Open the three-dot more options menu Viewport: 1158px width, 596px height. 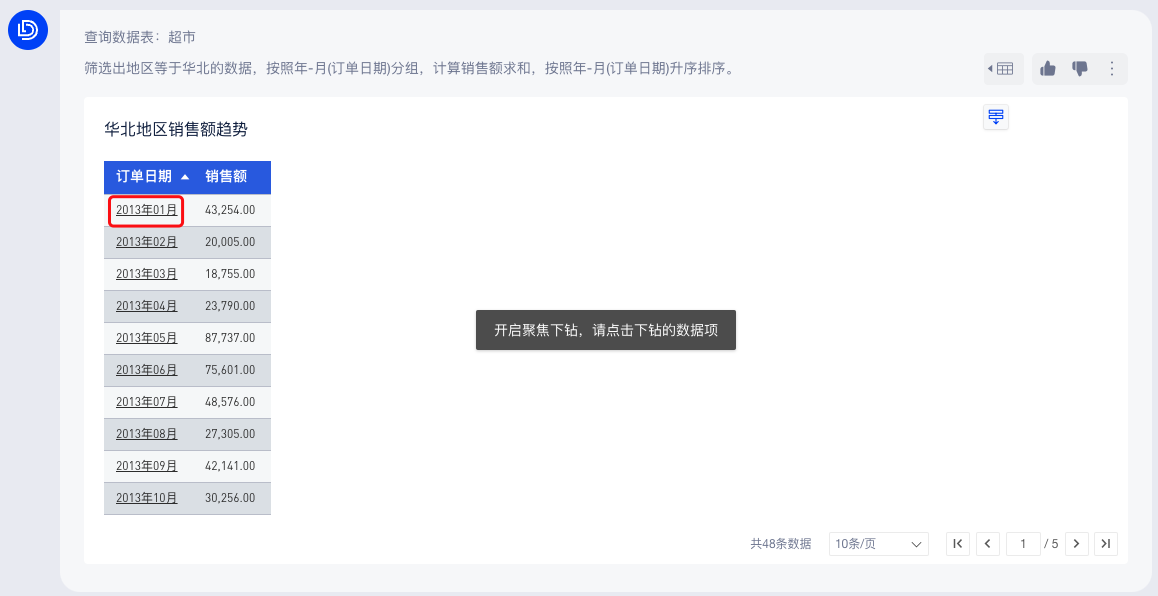(1111, 69)
